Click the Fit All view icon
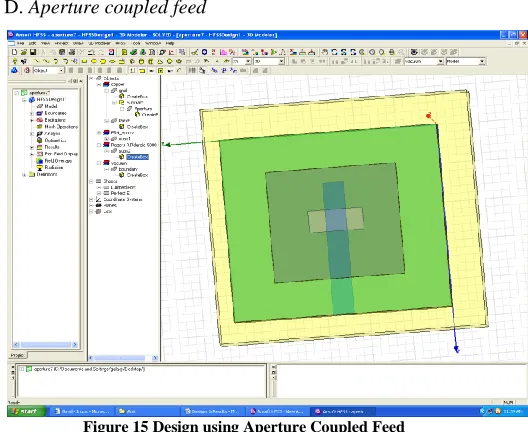Screen dimensions: 528x432 tap(392, 52)
